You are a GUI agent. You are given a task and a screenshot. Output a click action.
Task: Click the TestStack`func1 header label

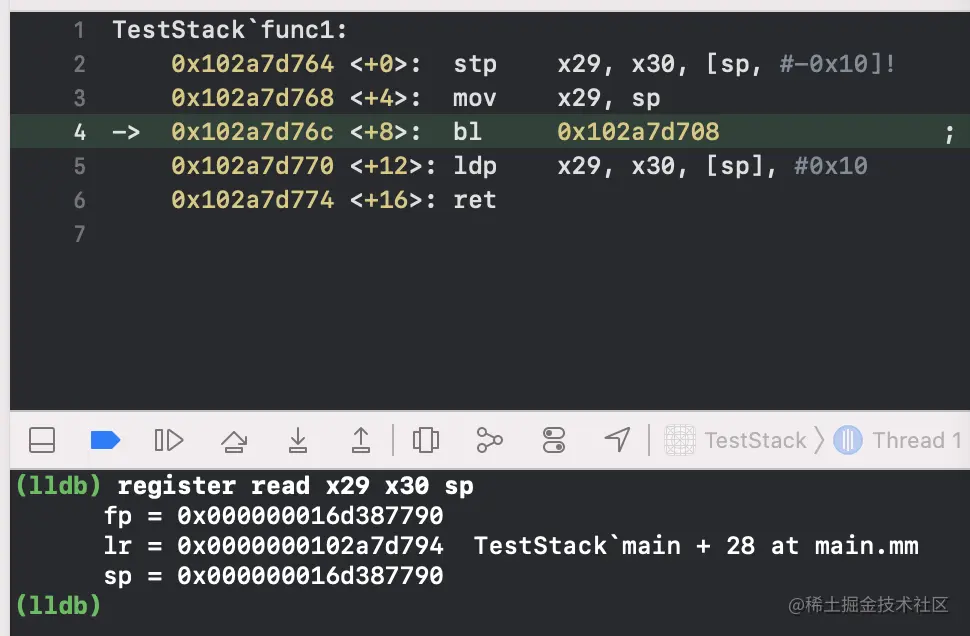230,30
